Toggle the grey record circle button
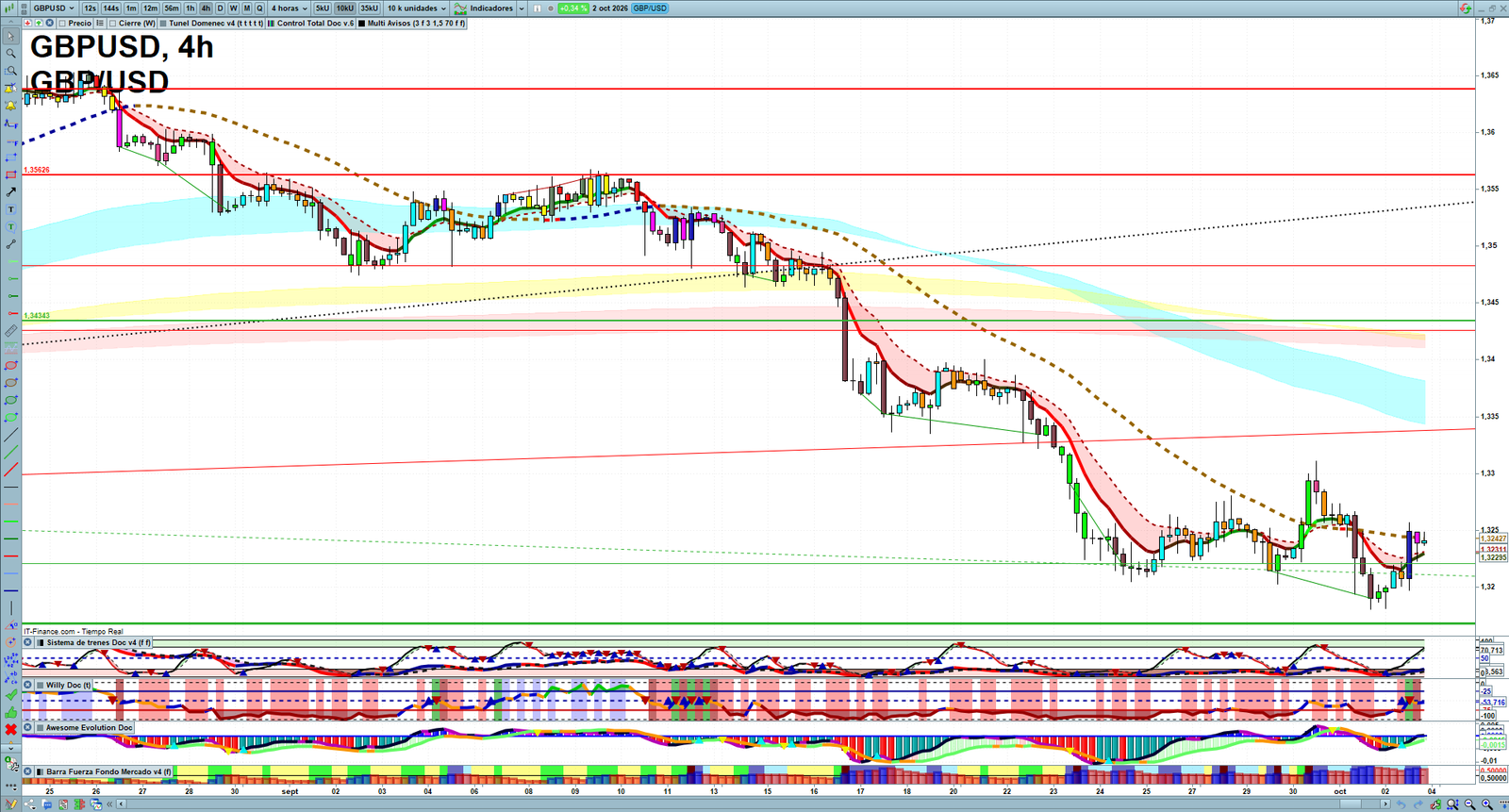This screenshot has height=812, width=1509. click(x=551, y=8)
